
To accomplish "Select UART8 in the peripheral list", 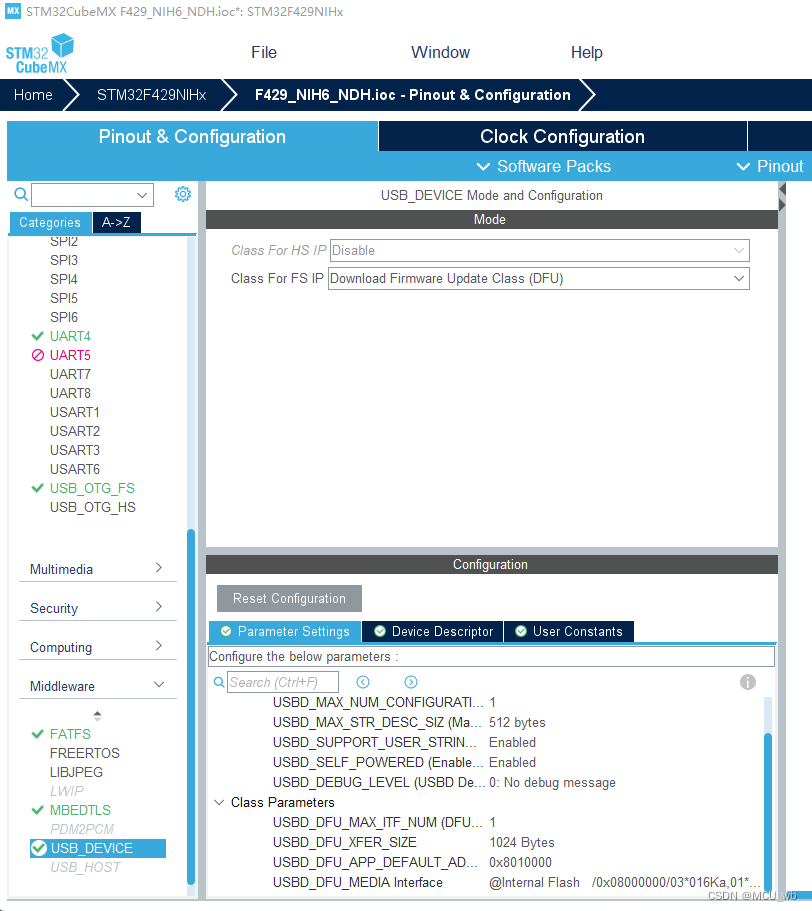I will pyautogui.click(x=70, y=393).
